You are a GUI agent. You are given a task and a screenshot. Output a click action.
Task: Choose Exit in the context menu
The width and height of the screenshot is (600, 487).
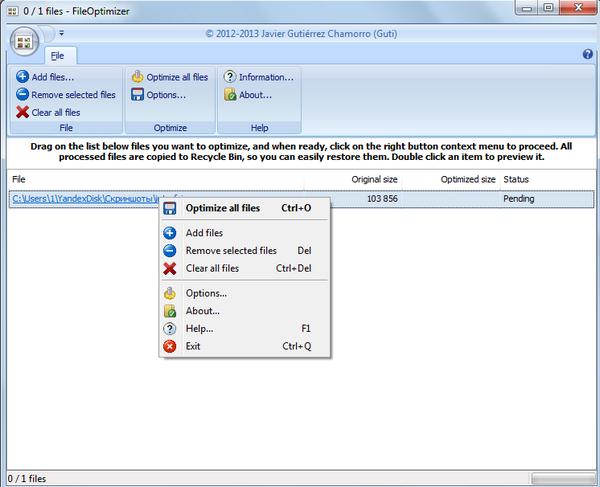pos(245,346)
